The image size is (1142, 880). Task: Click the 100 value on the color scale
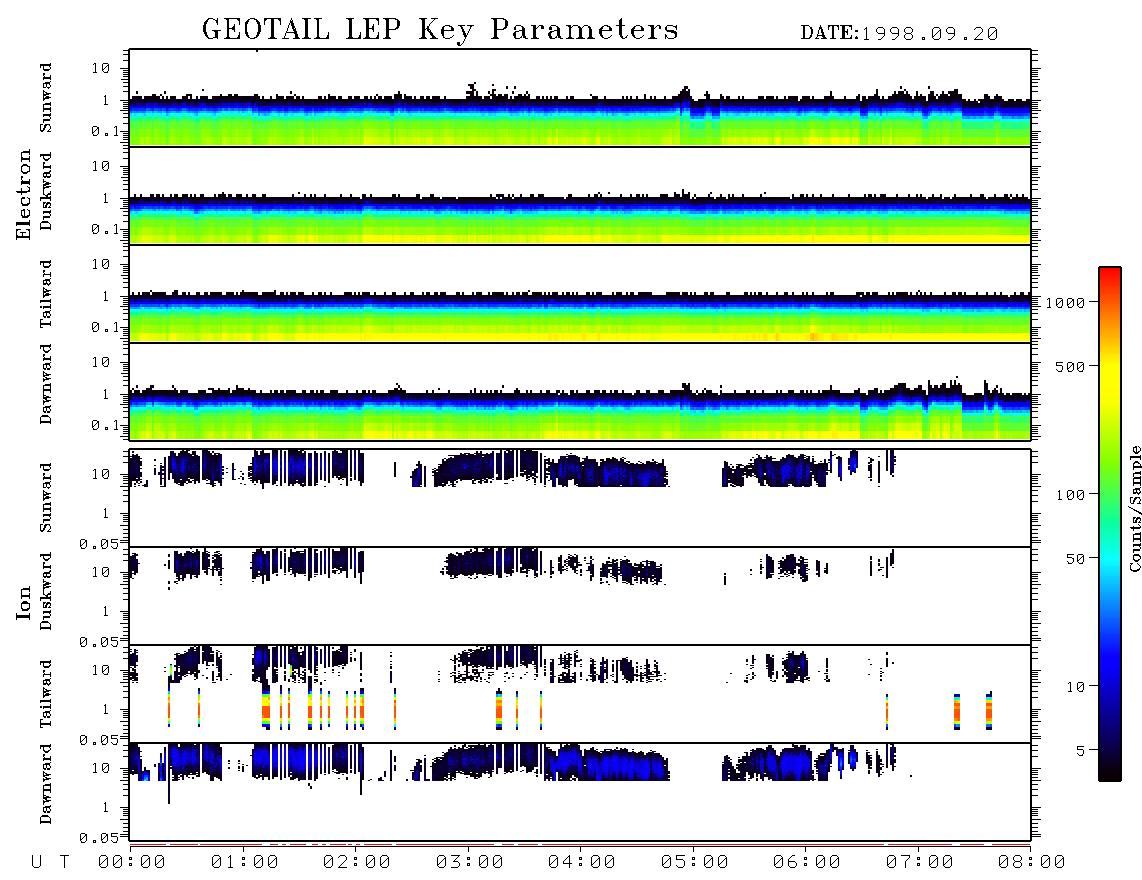tap(1071, 495)
